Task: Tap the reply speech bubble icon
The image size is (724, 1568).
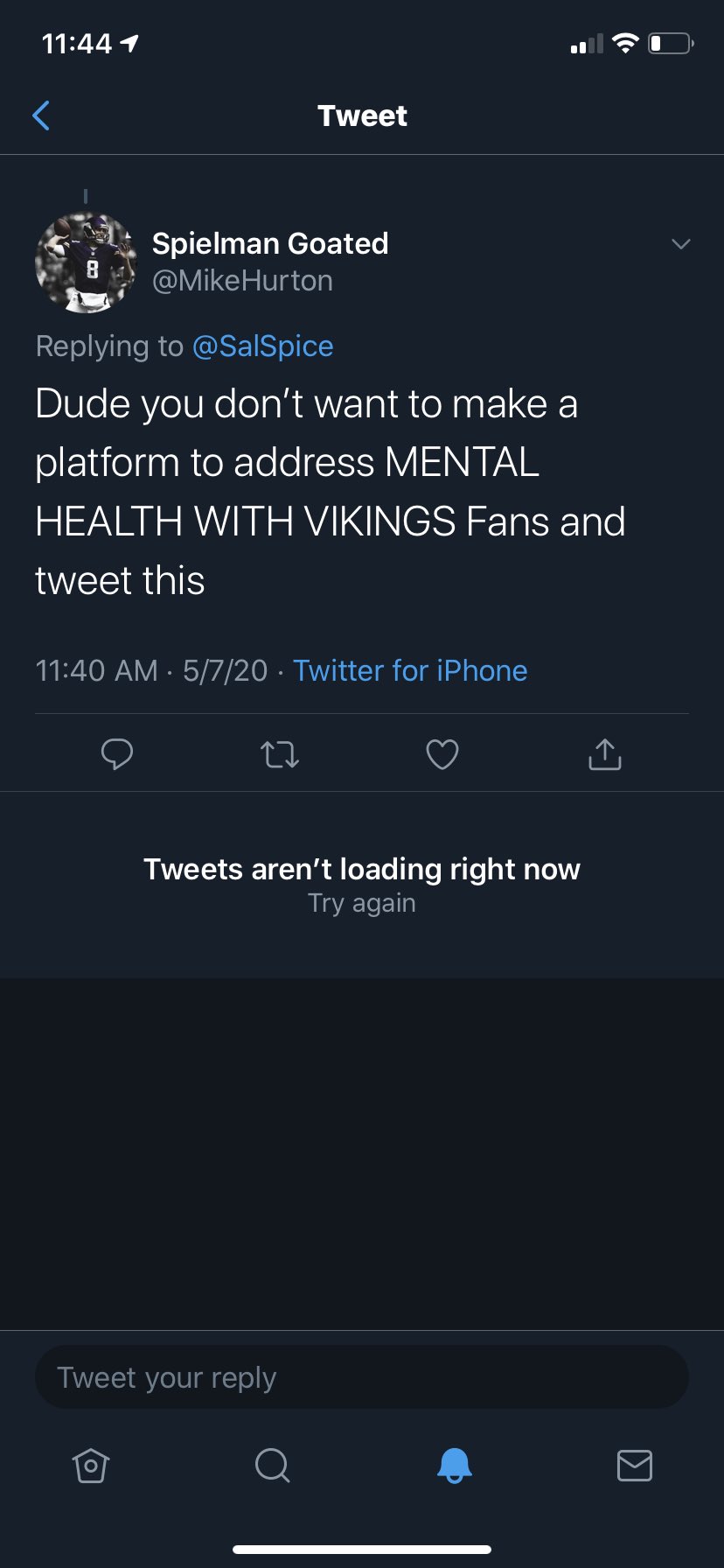Action: coord(116,753)
